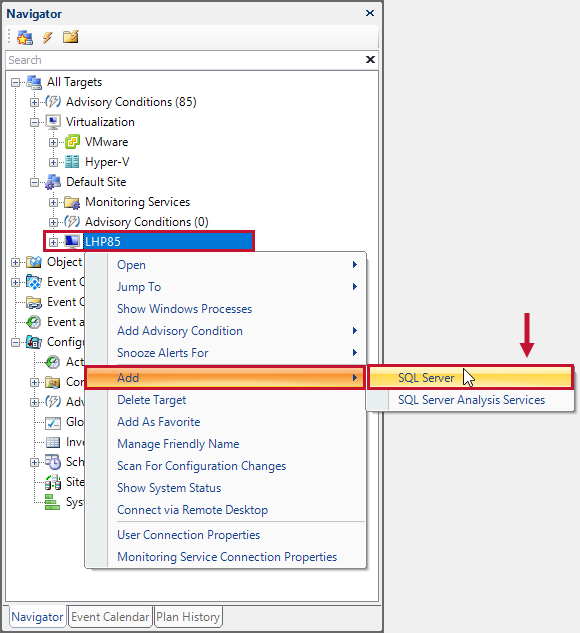The height and width of the screenshot is (633, 580).
Task: Choose Scan For Configuration Changes
Action: point(226,466)
